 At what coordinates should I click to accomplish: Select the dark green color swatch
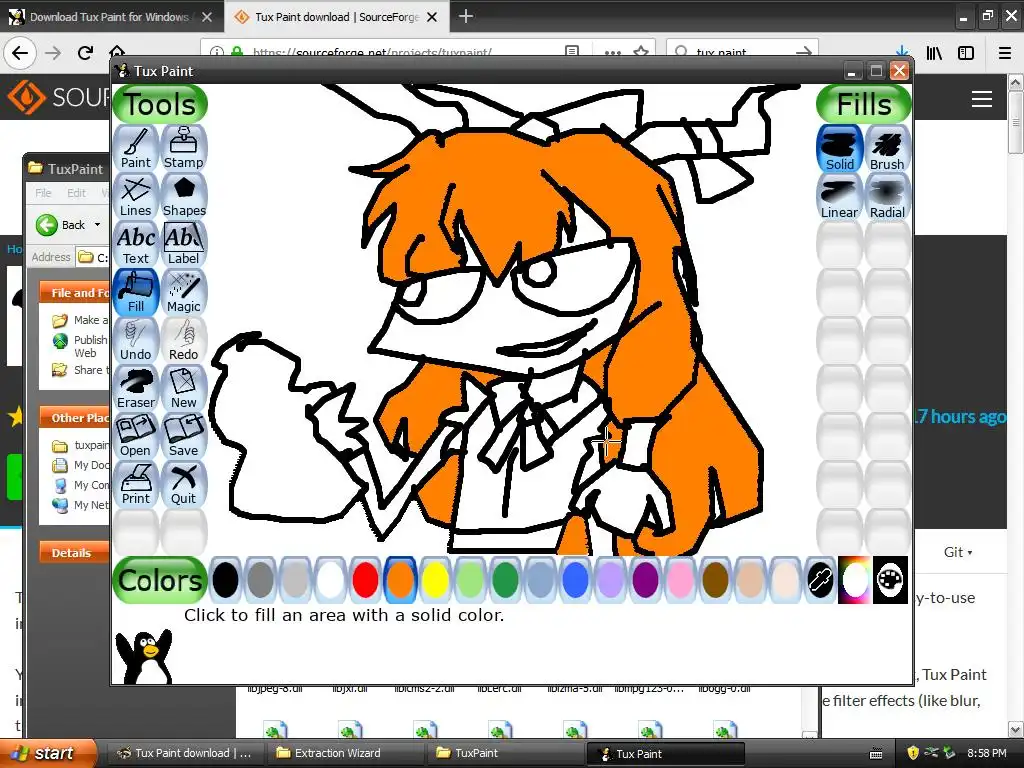coord(505,579)
